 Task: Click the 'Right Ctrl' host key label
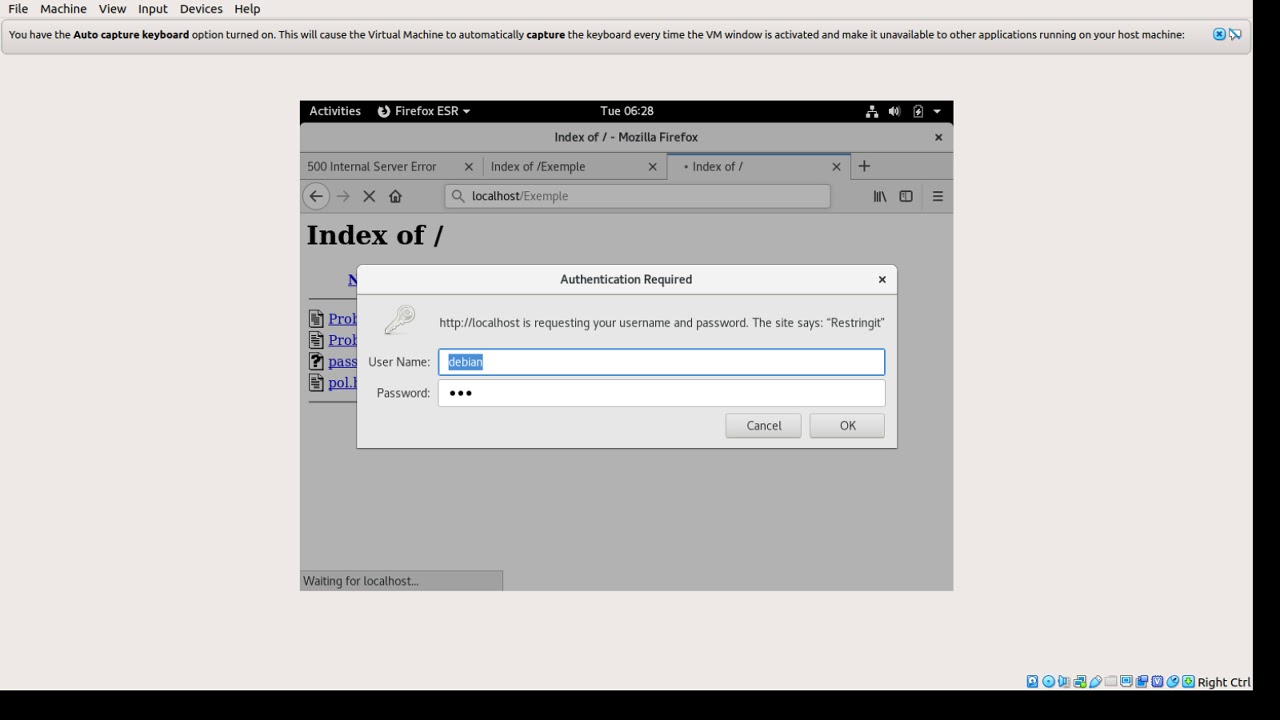point(1224,682)
